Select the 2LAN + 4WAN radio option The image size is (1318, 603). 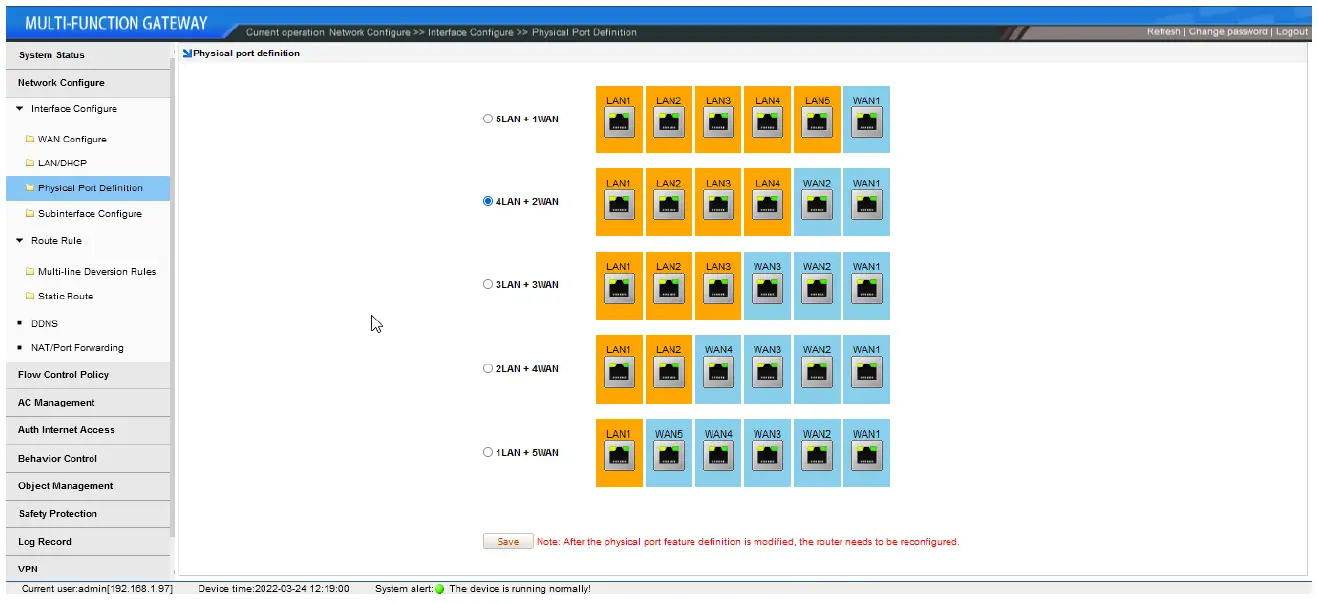[488, 368]
